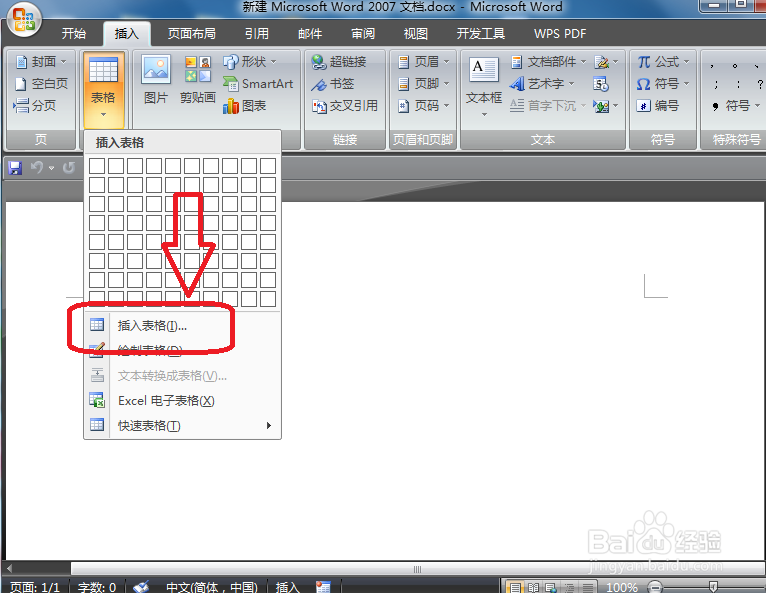This screenshot has height=593, width=766.
Task: Choose 插入表格(I)... menu entry
Action: (183, 325)
